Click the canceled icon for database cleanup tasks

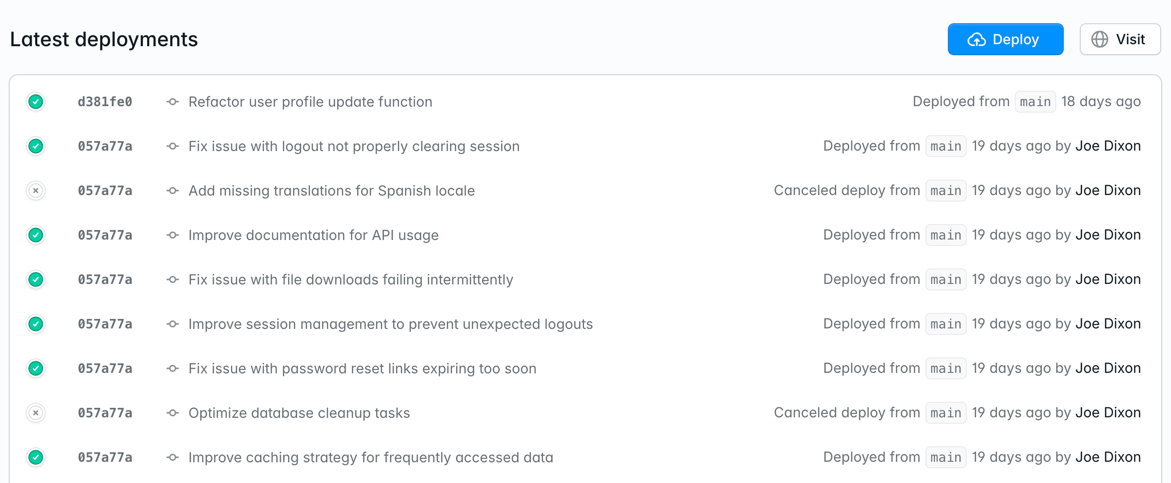tap(35, 413)
